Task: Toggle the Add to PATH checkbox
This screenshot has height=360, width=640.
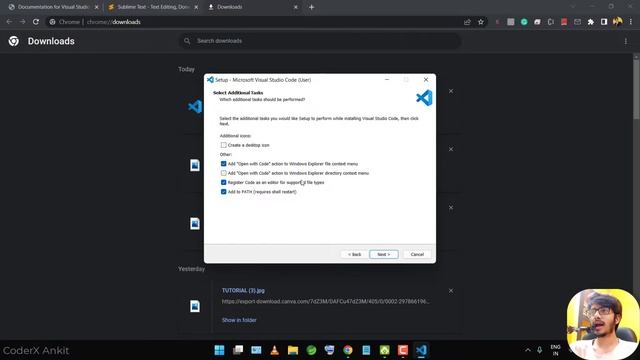Action: coord(223,192)
